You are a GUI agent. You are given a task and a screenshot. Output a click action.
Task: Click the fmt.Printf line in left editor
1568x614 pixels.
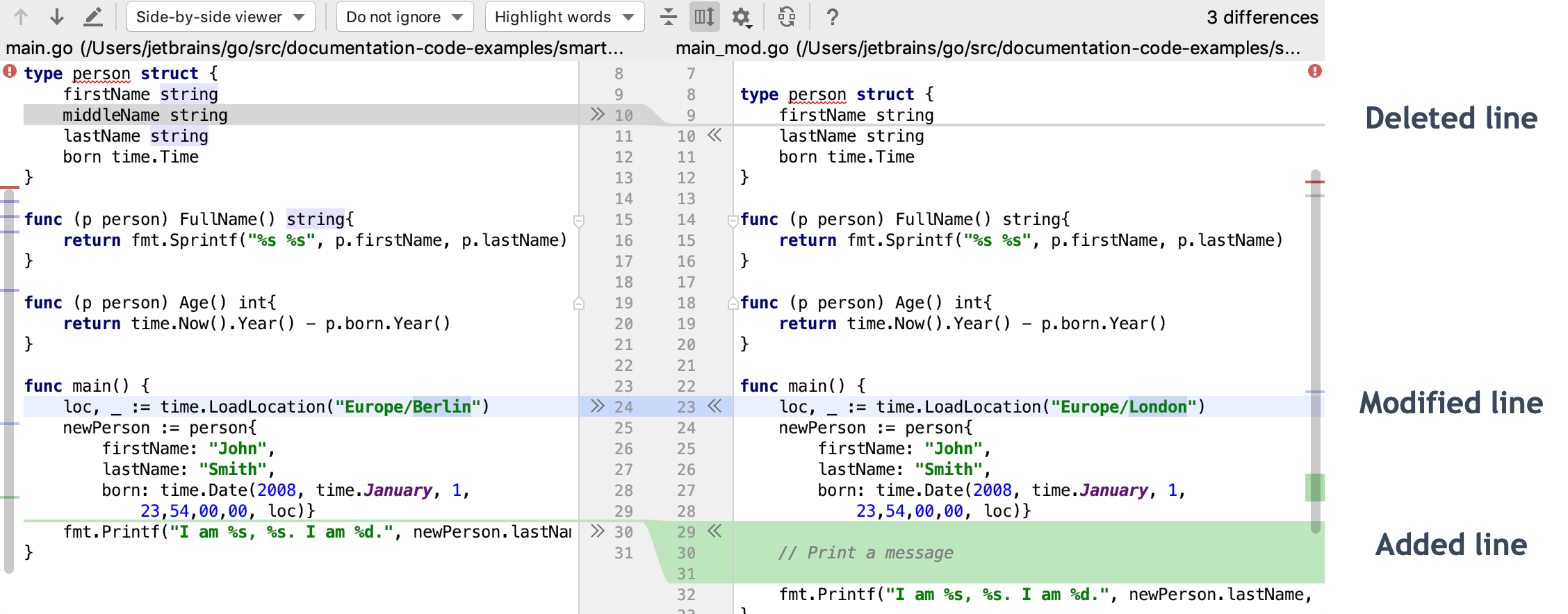[317, 532]
